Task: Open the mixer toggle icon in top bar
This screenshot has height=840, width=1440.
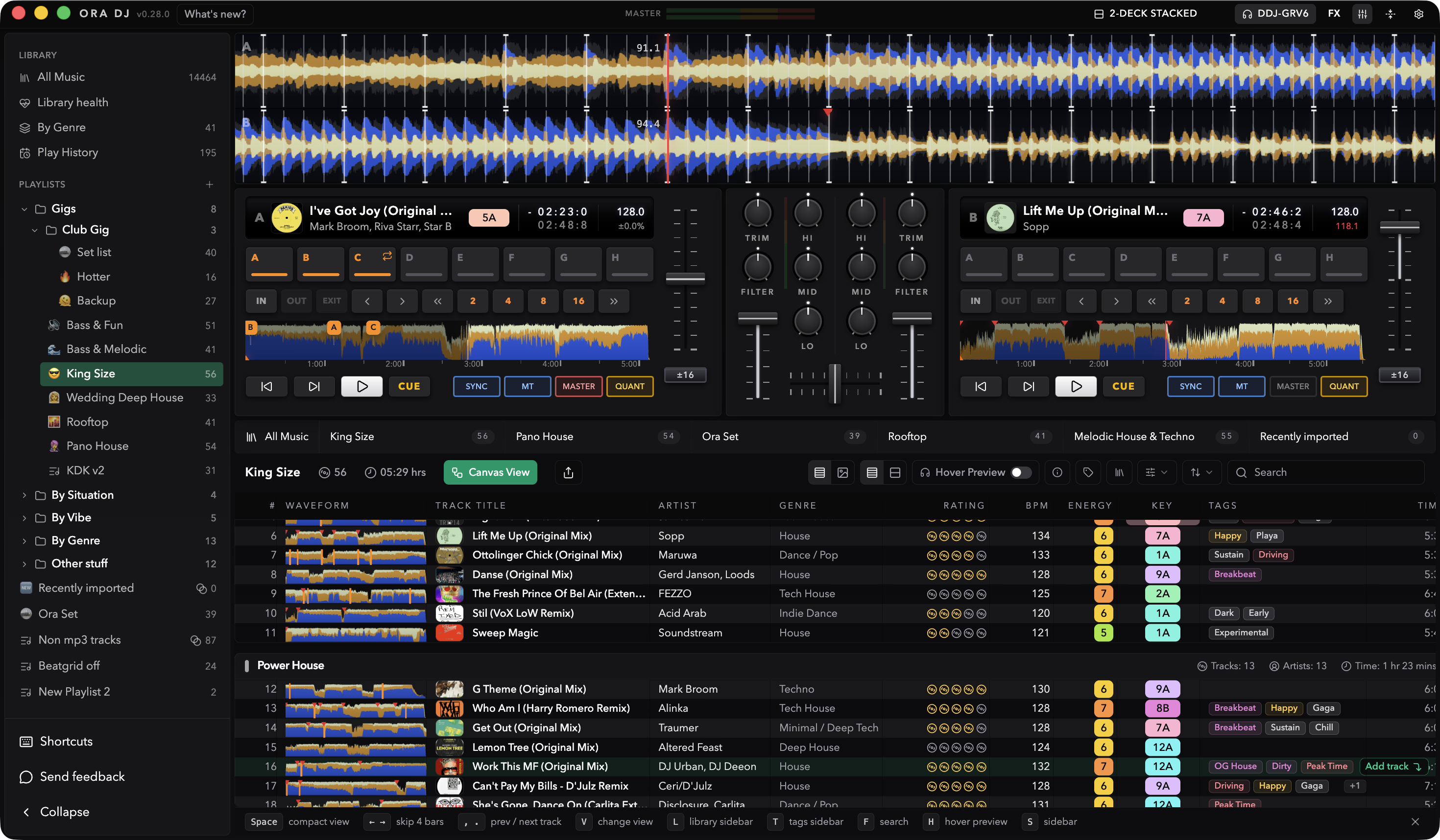Action: 1362,14
